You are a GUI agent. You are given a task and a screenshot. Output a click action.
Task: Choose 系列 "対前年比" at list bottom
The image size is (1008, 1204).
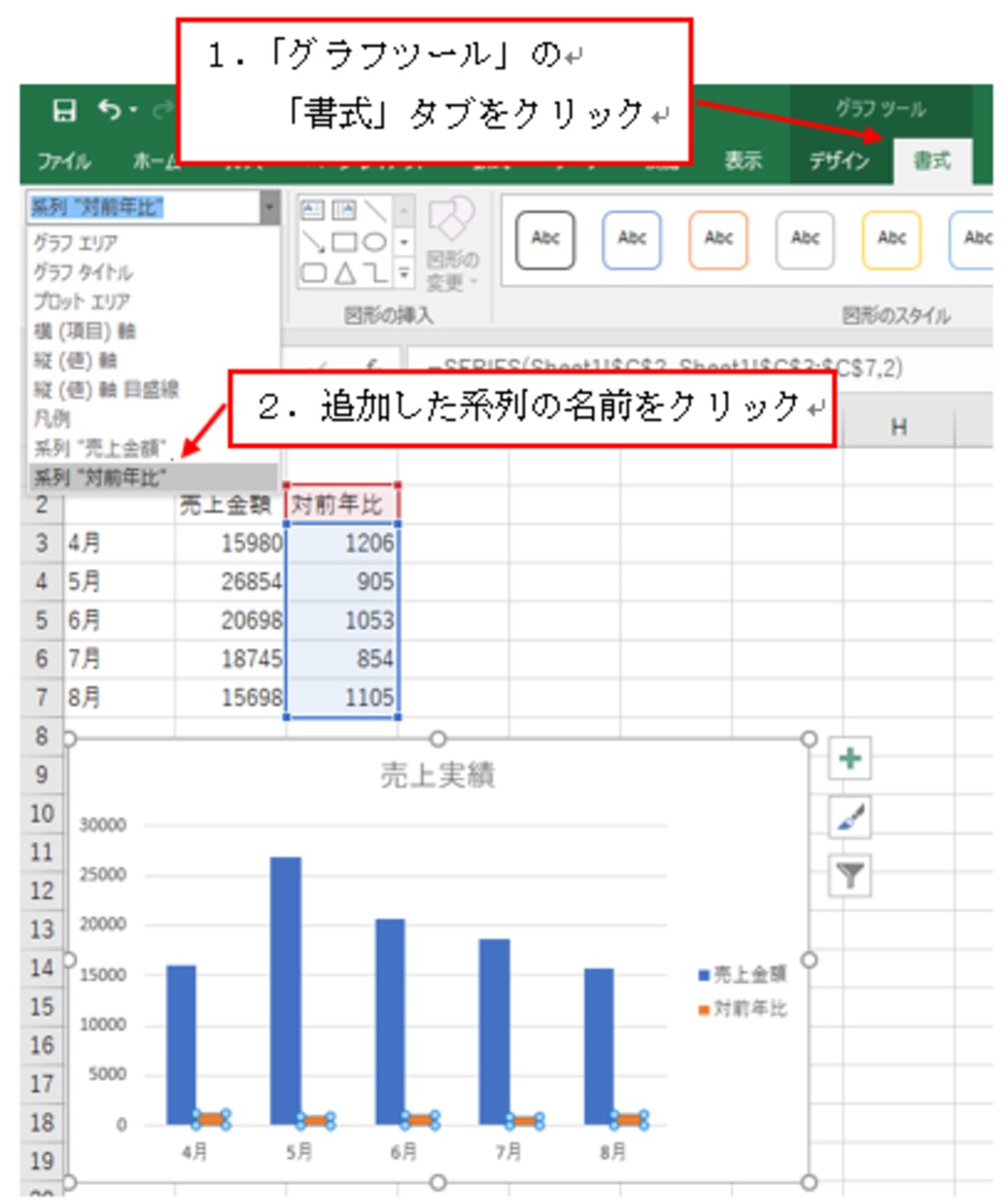tap(154, 477)
